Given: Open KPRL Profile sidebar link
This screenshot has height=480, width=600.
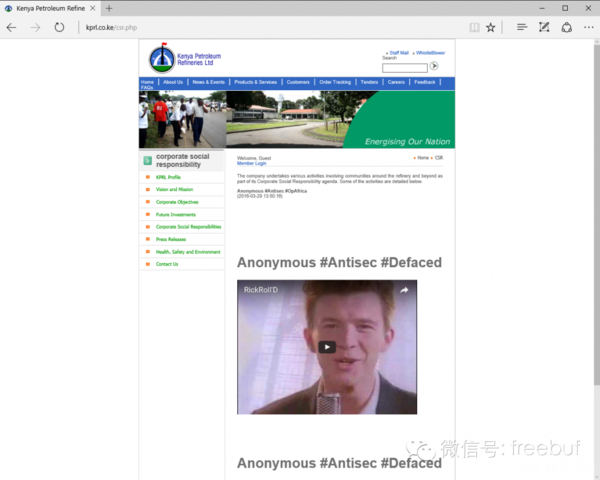Looking at the screenshot, I should [x=168, y=177].
